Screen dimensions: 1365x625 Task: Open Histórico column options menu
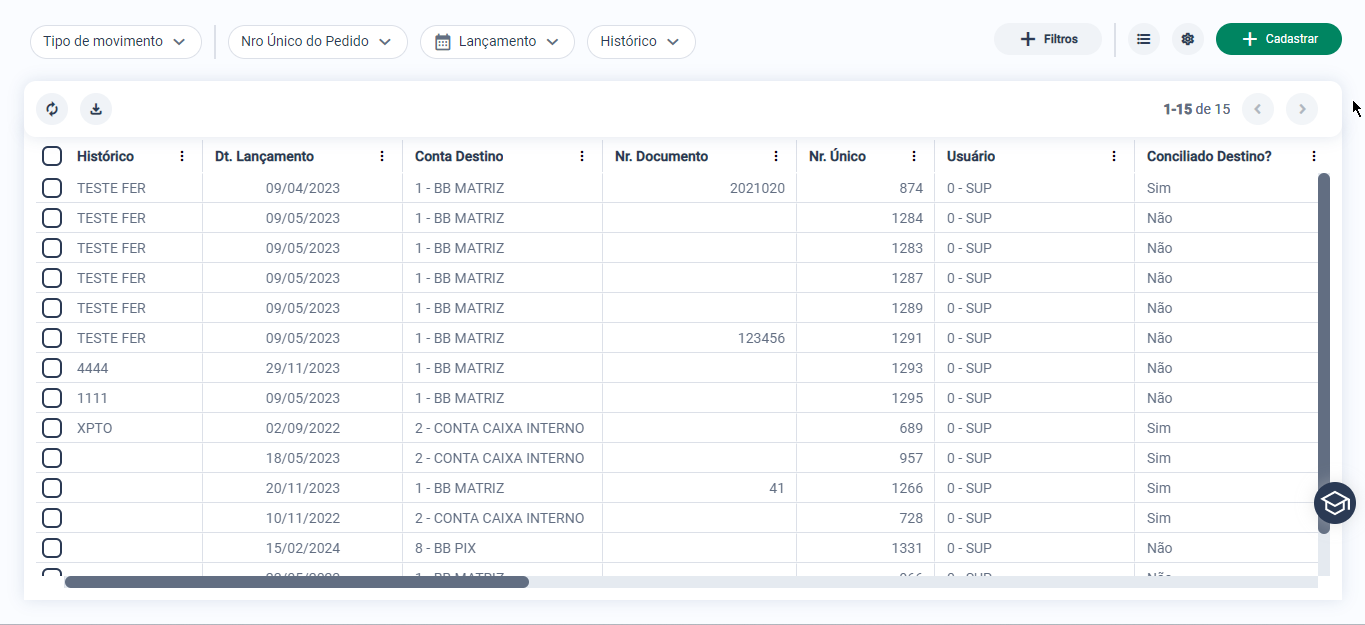(182, 156)
